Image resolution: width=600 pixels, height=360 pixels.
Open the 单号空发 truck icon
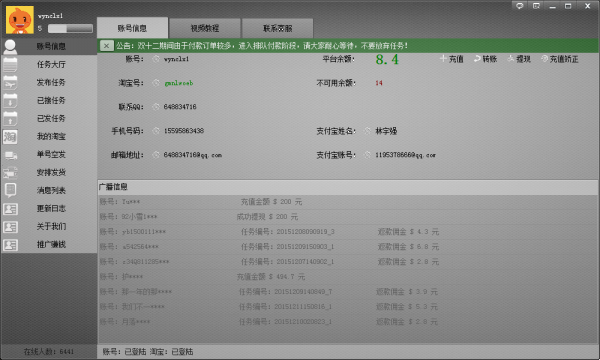pyautogui.click(x=10, y=155)
